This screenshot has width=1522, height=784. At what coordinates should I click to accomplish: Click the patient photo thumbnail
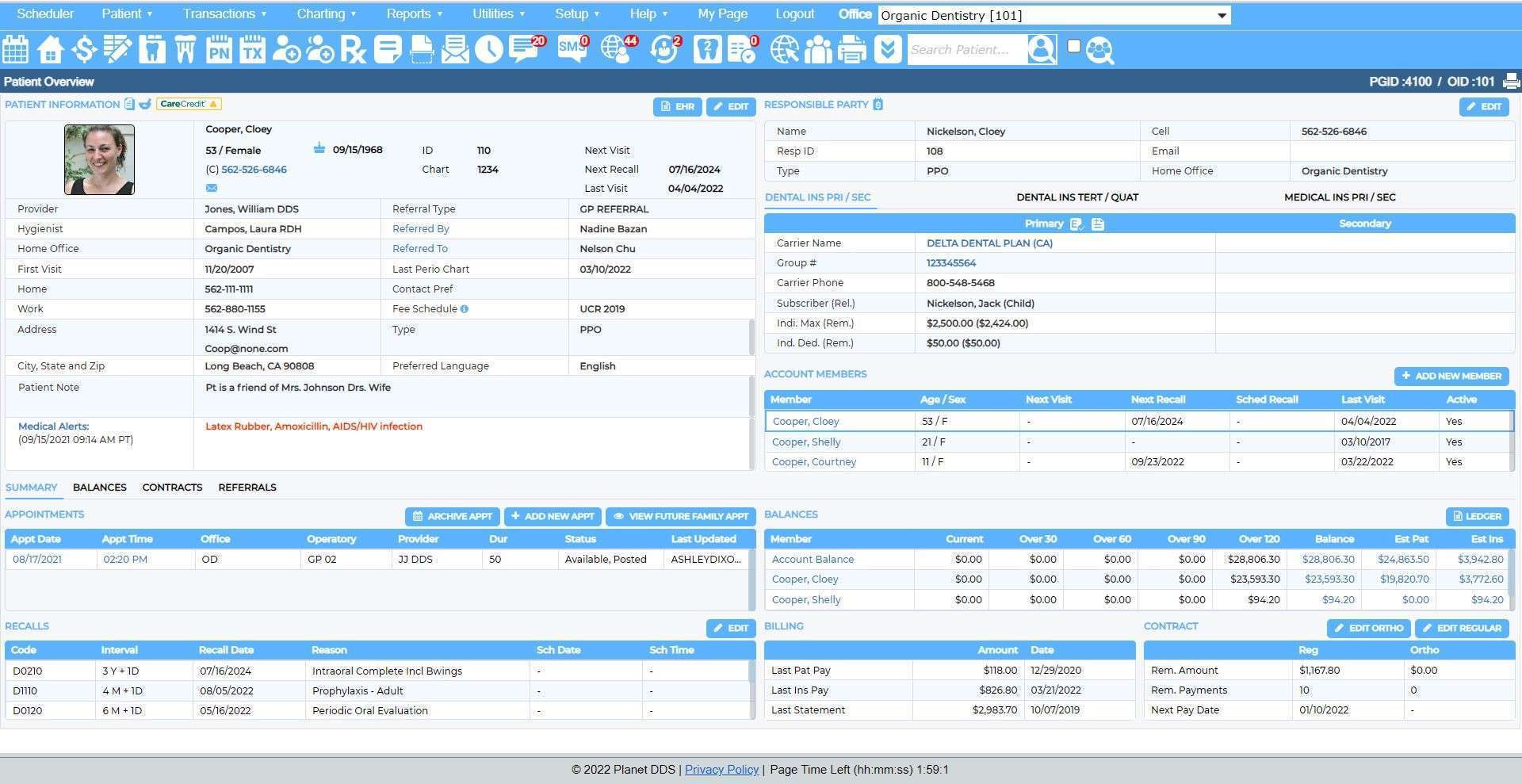pyautogui.click(x=99, y=159)
